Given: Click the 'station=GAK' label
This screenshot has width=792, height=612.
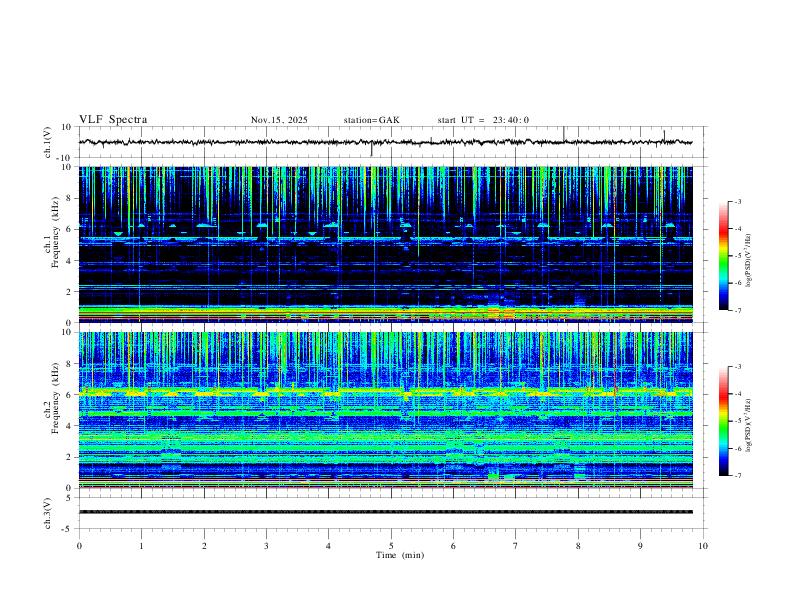Looking at the screenshot, I should (371, 120).
